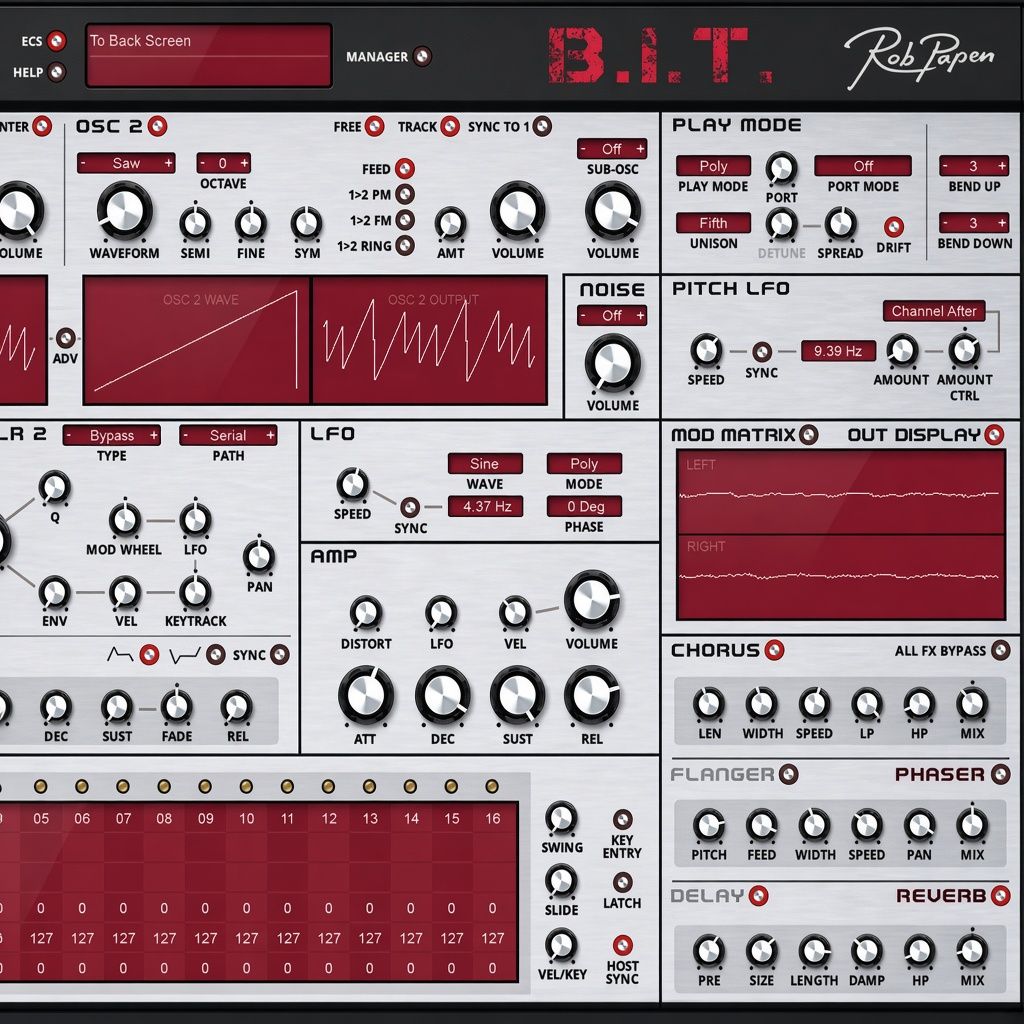Open the LFO WAVE Sine selector
1024x1024 pixels.
[x=485, y=464]
